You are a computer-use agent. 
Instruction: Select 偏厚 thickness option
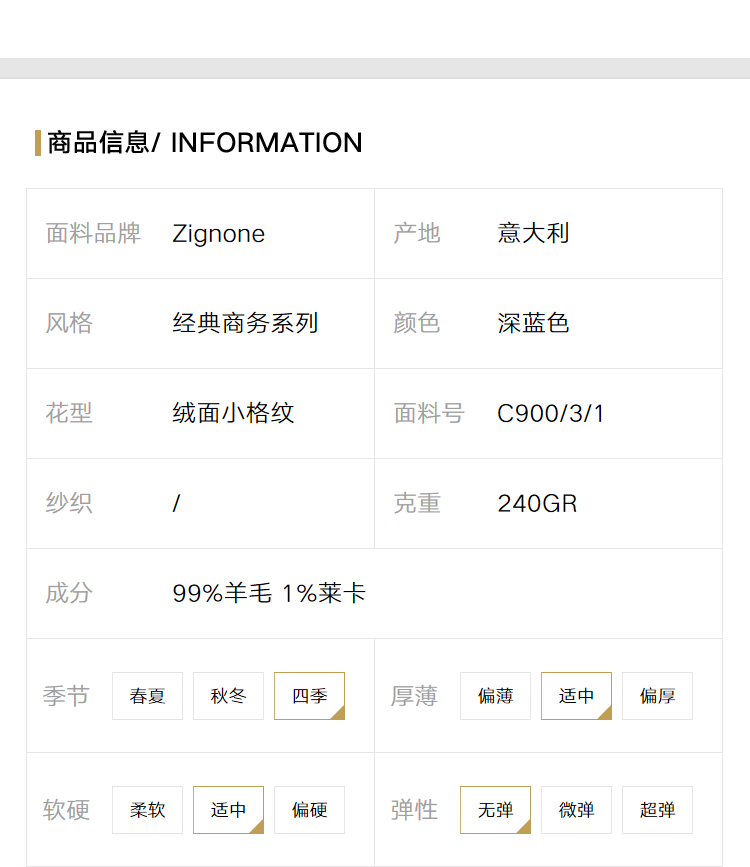click(x=657, y=696)
